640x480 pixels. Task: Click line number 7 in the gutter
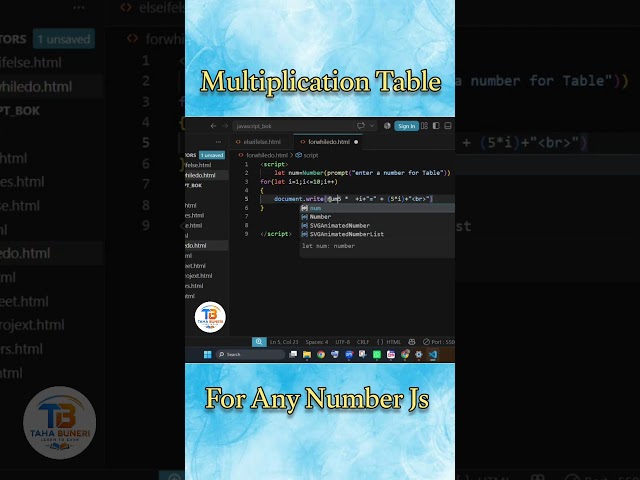click(246, 216)
